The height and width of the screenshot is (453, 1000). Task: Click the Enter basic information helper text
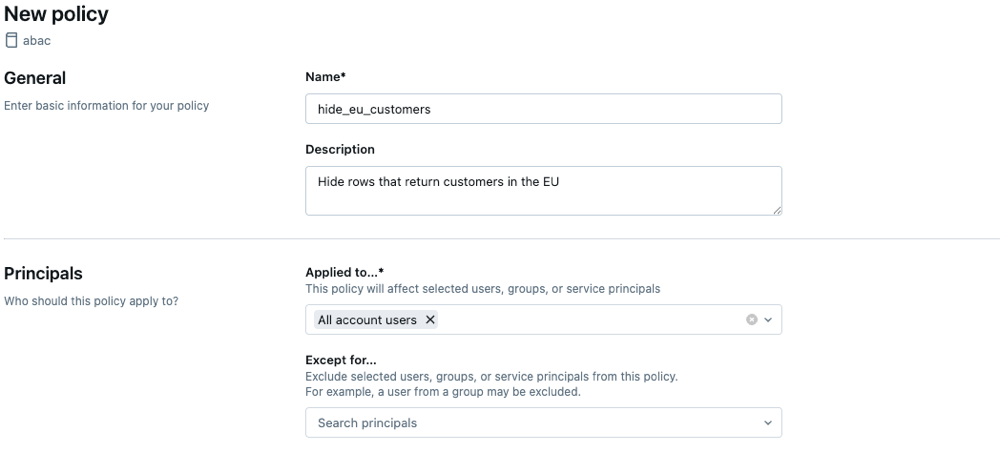[107, 106]
